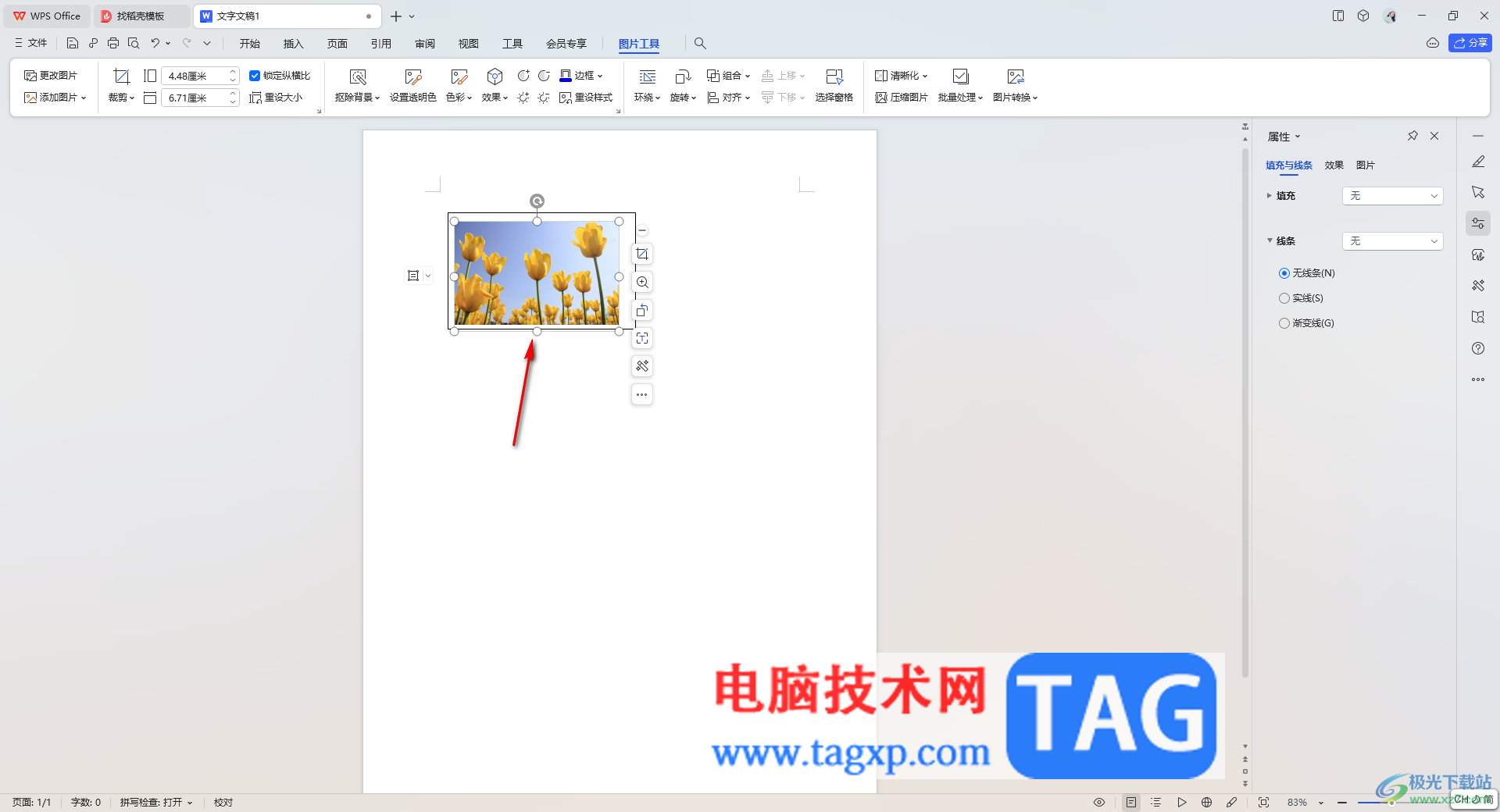Increase brightness sun icon
The width and height of the screenshot is (1500, 812).
[523, 98]
